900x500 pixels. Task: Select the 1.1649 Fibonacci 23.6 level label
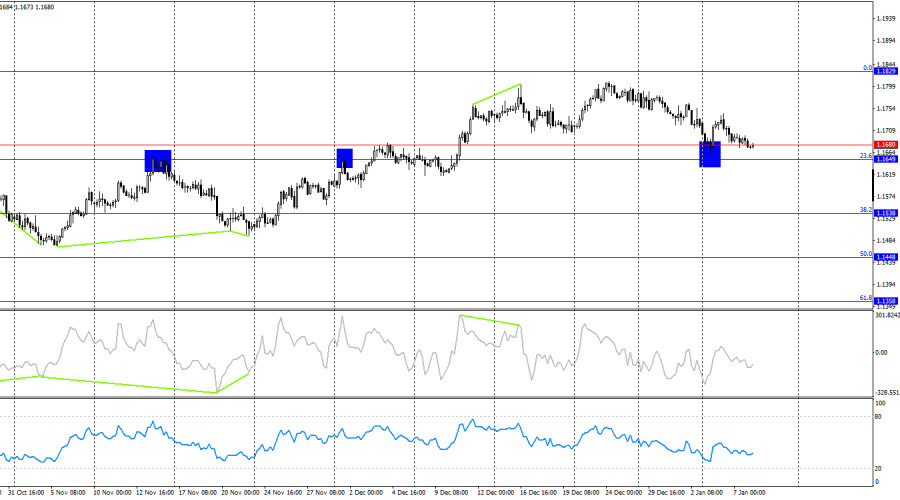885,159
